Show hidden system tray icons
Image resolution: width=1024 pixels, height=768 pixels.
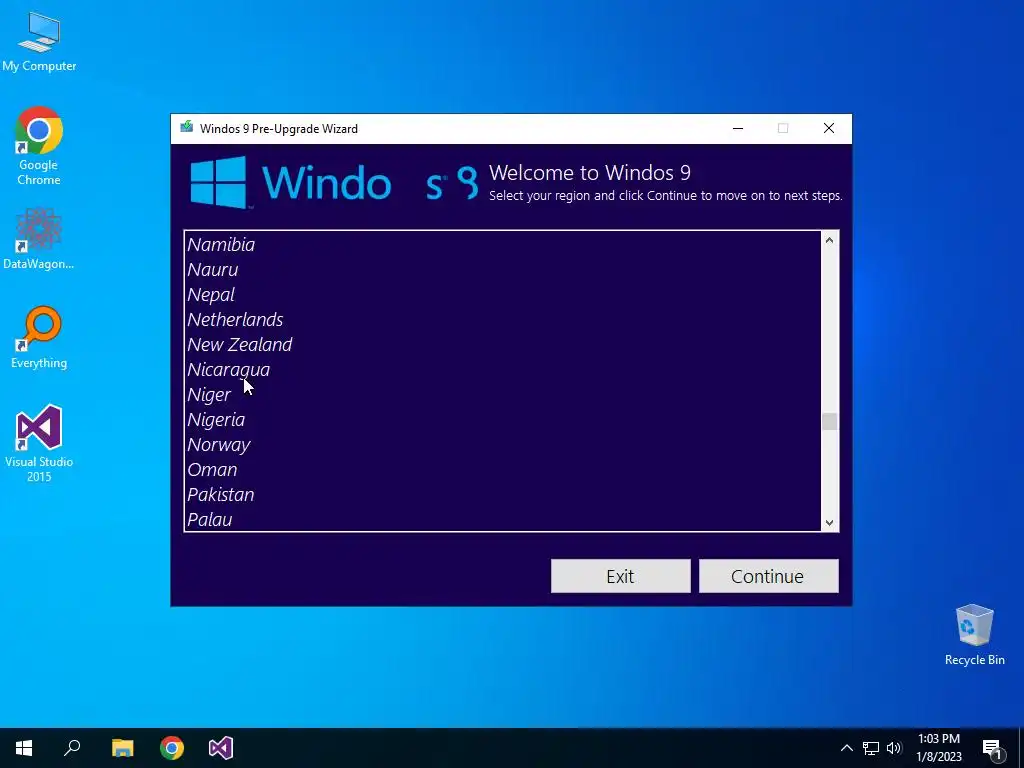pos(846,748)
